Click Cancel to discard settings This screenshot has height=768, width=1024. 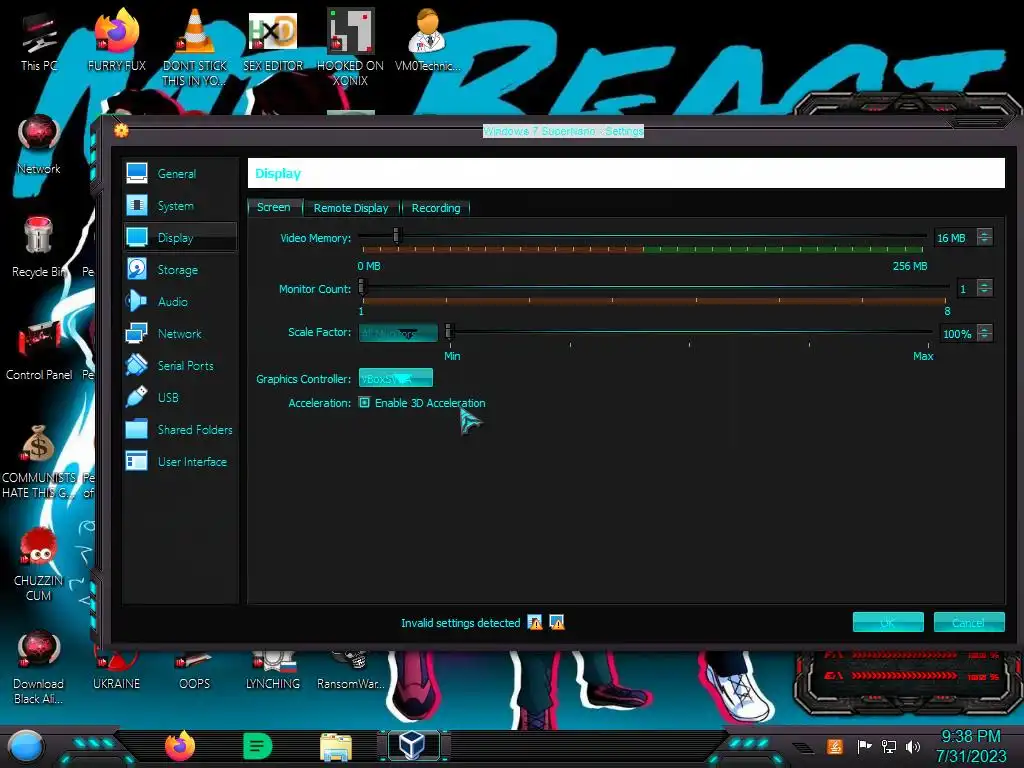click(x=968, y=622)
